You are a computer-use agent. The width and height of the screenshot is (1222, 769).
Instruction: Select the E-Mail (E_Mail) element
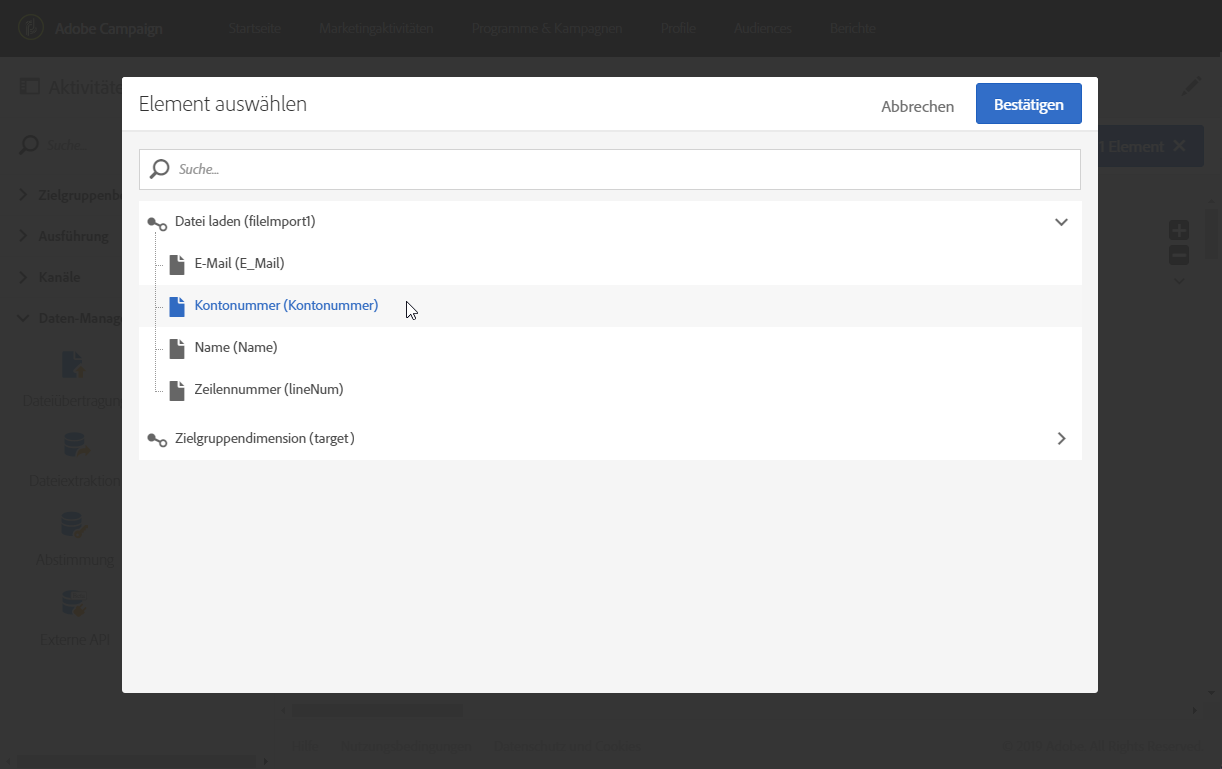[x=239, y=264]
